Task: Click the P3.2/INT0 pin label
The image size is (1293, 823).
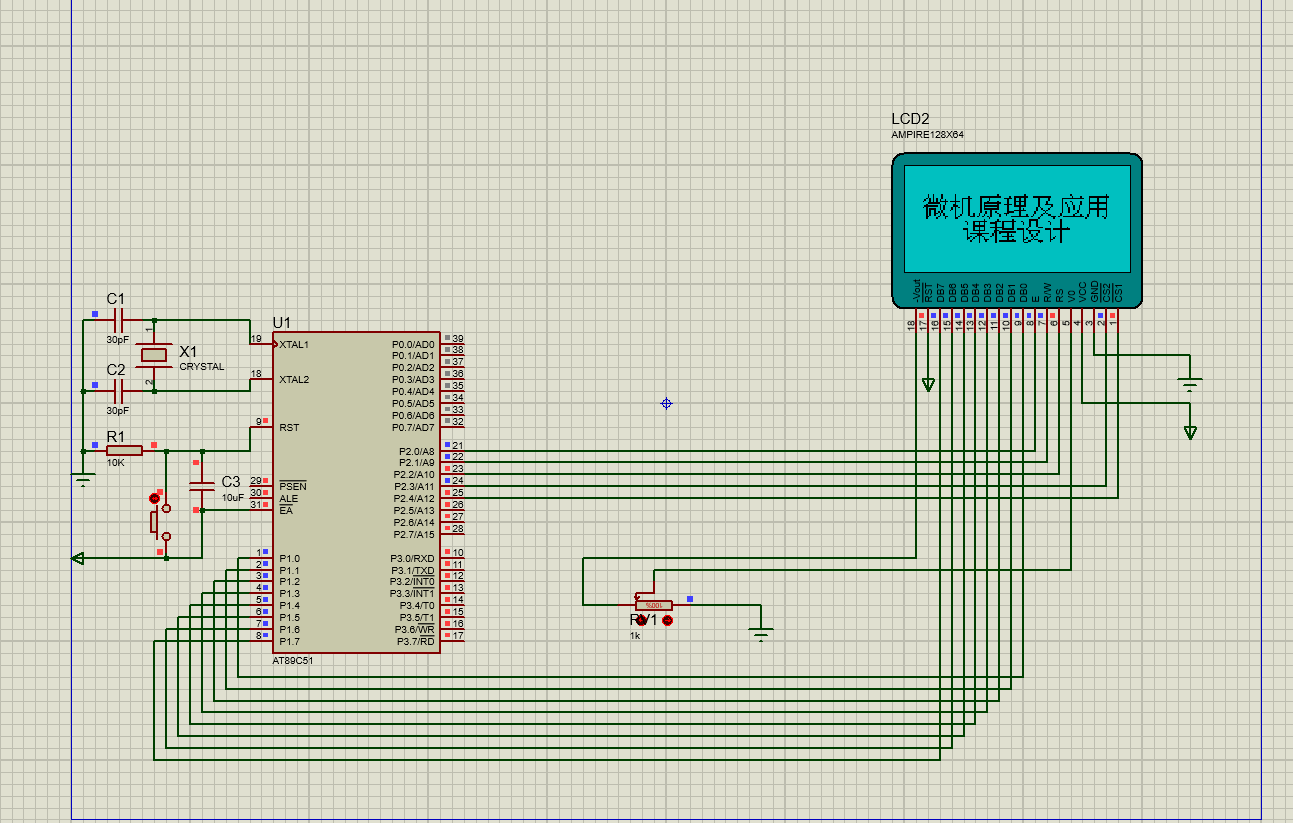Action: coord(412,582)
